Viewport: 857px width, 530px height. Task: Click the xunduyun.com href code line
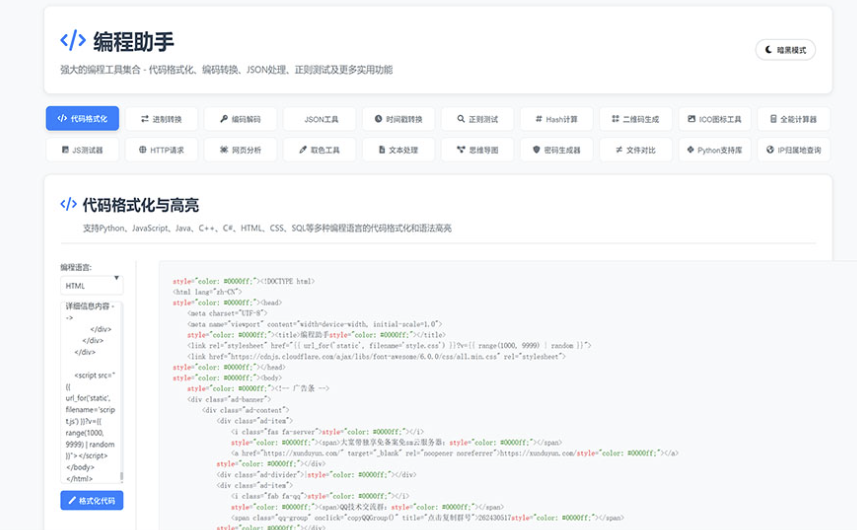point(455,453)
